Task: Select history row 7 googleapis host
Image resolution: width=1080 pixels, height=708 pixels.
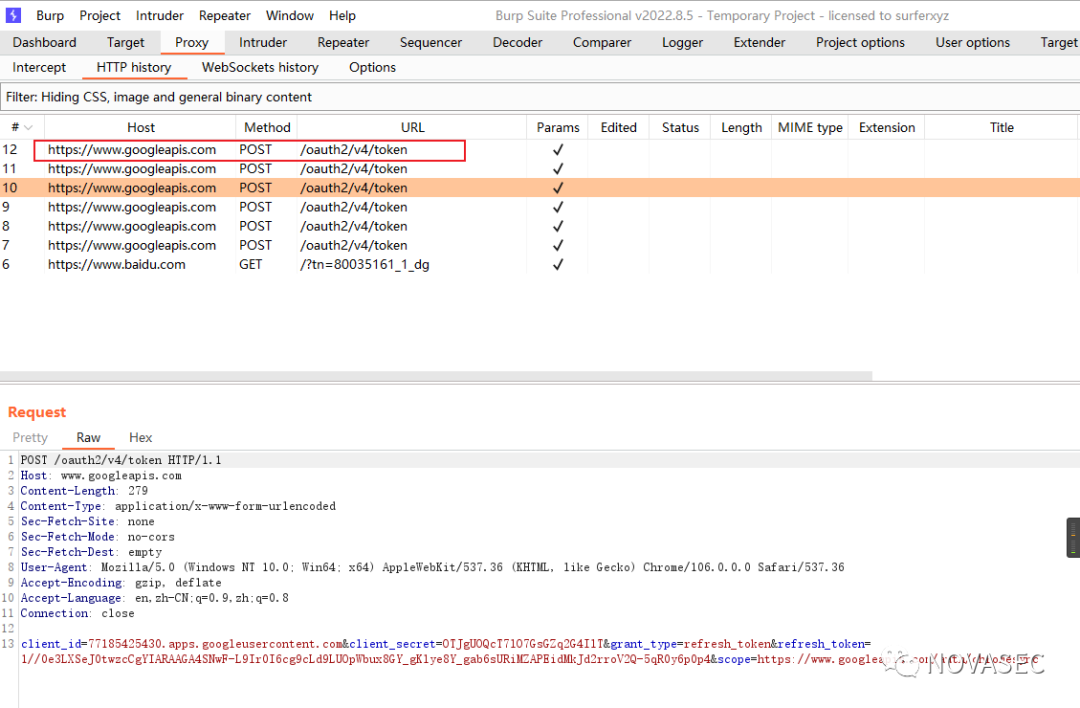Action: (x=132, y=246)
